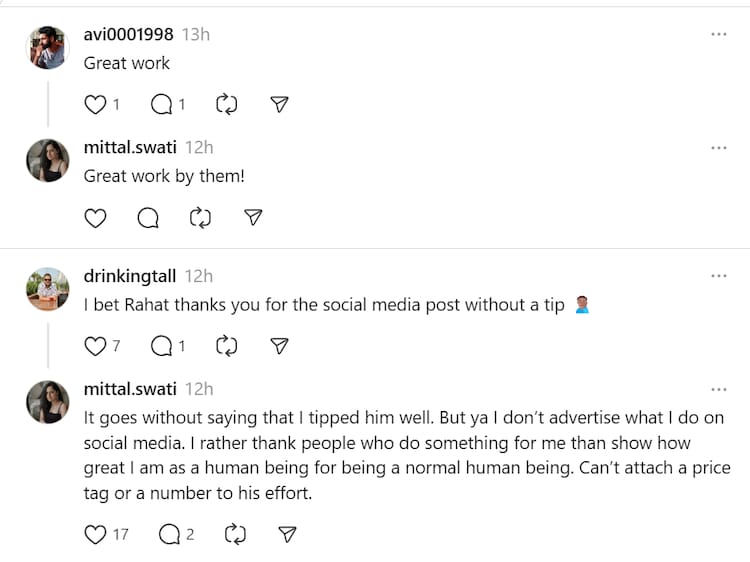The height and width of the screenshot is (562, 750).
Task: Like mittal.swati's reply about tipping
Action: [x=95, y=534]
